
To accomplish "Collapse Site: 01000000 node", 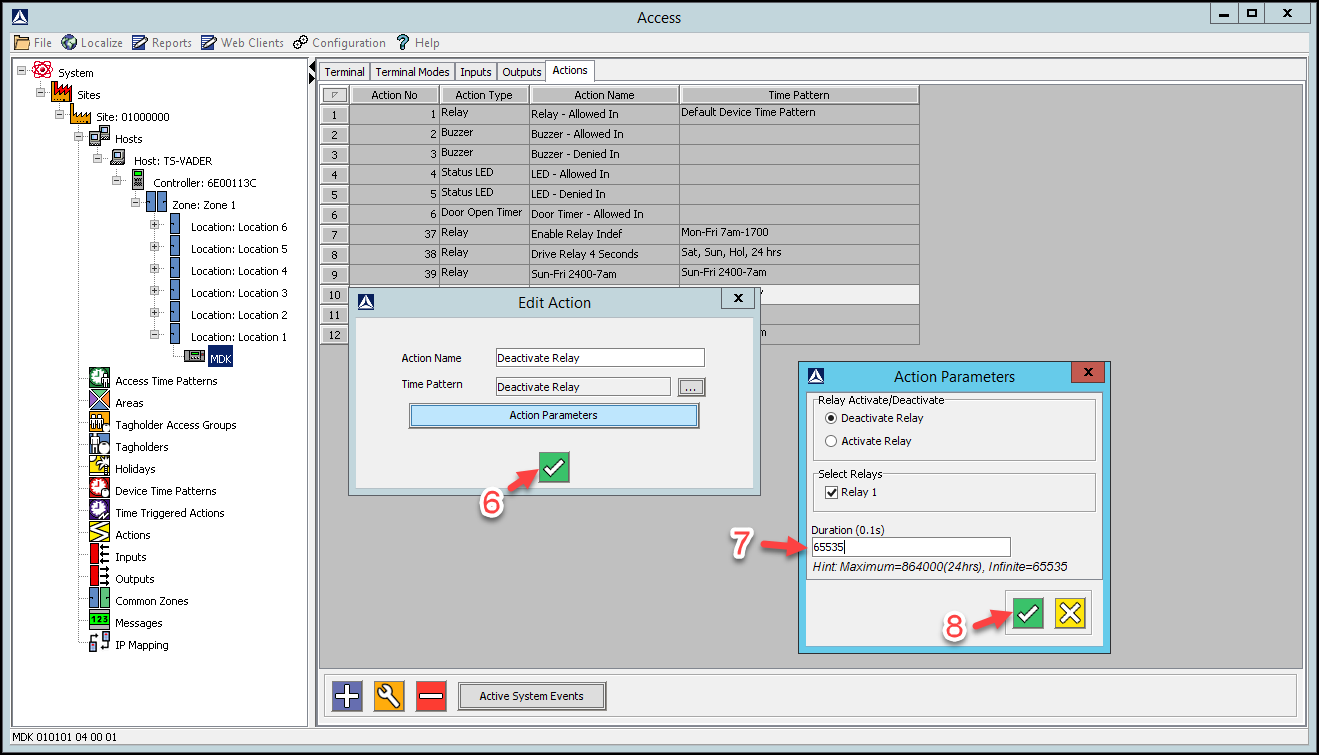I will pyautogui.click(x=60, y=115).
